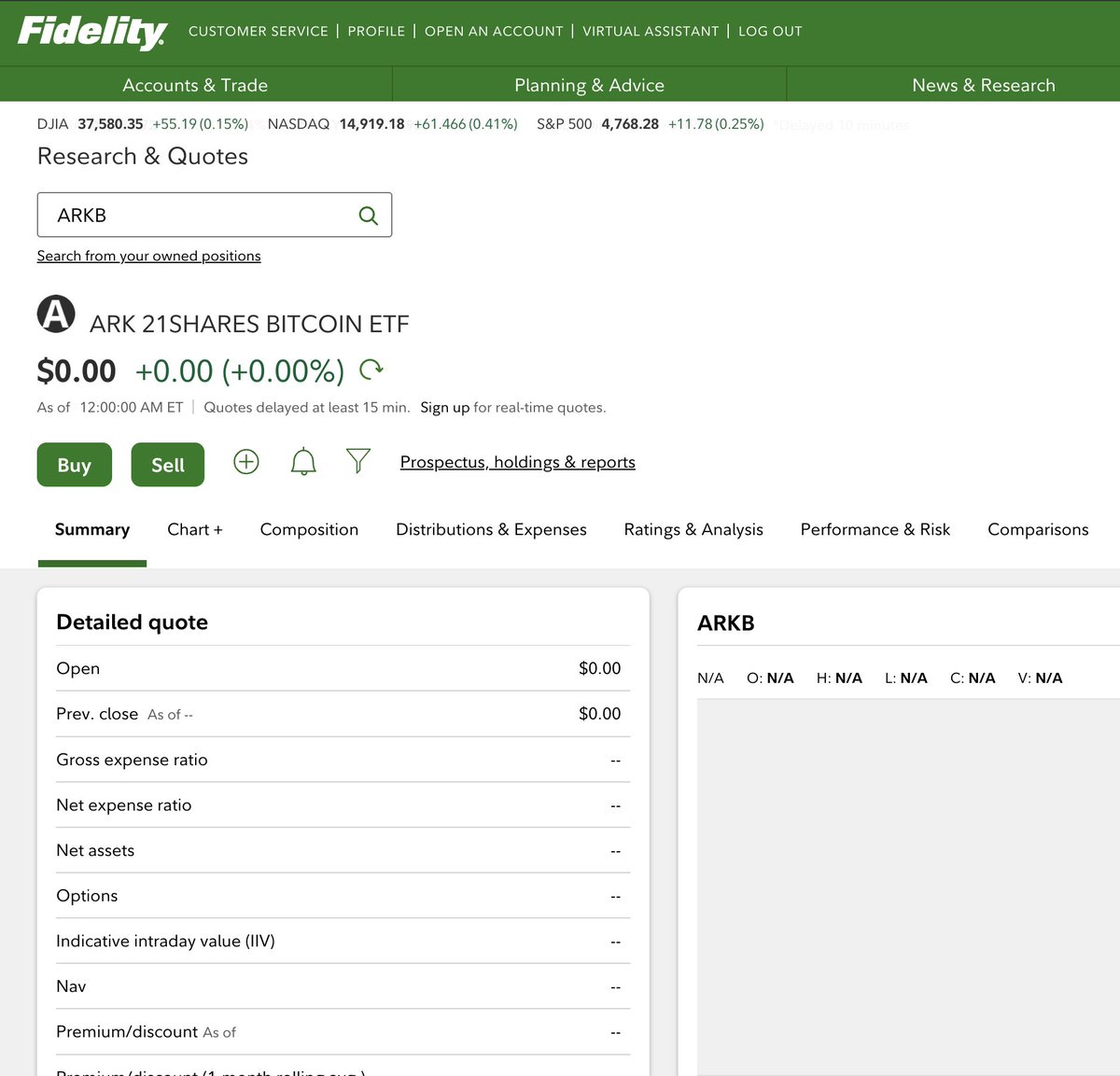This screenshot has width=1120, height=1076.
Task: Open Profile link
Action: pos(376,31)
